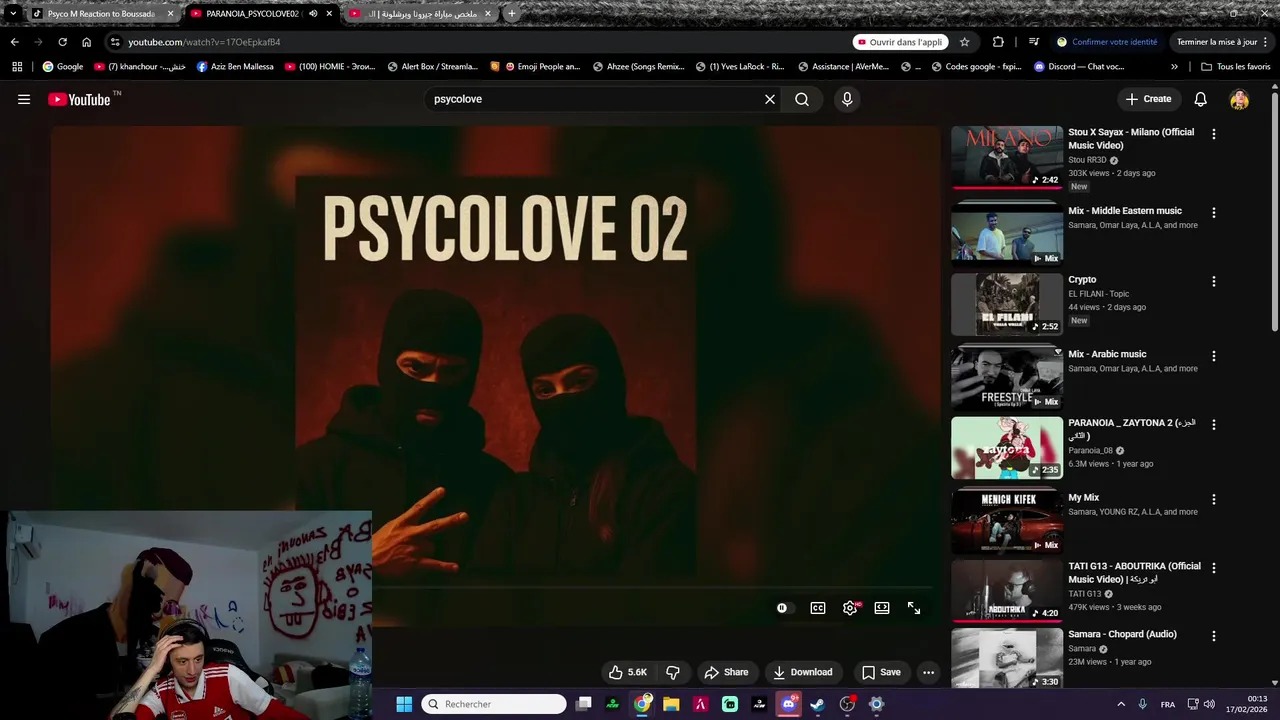Image resolution: width=1280 pixels, height=720 pixels.
Task: Open File Explorer from the taskbar
Action: tap(671, 704)
